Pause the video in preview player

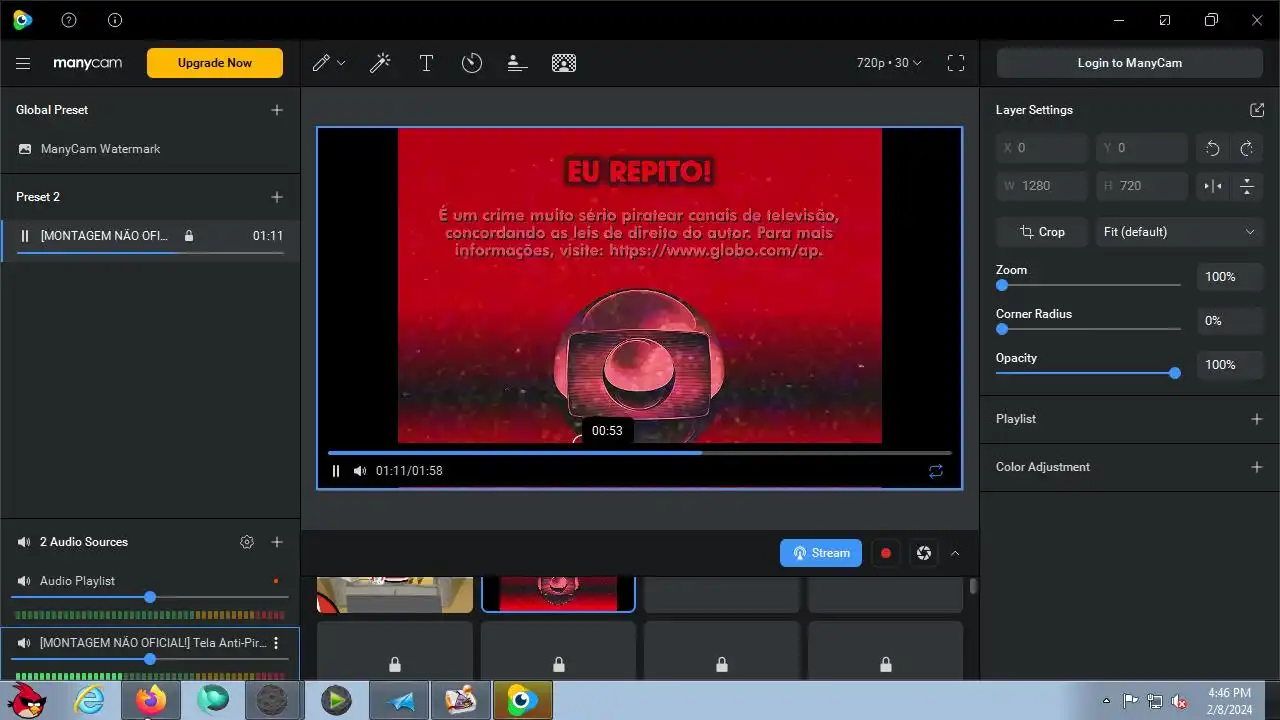[x=336, y=471]
